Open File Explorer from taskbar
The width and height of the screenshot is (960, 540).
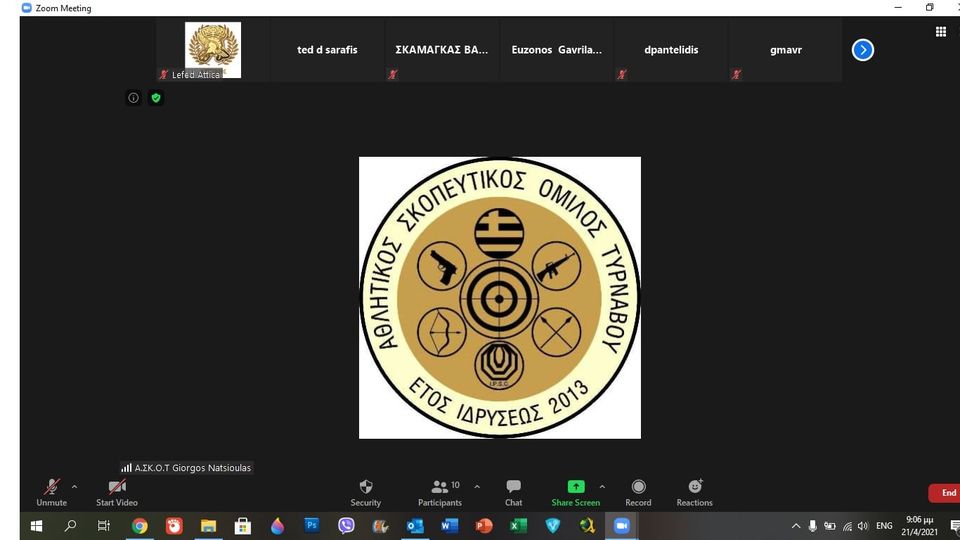click(x=208, y=526)
